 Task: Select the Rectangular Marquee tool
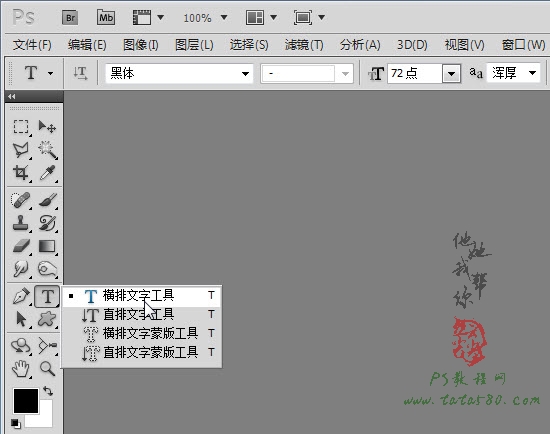pyautogui.click(x=21, y=127)
